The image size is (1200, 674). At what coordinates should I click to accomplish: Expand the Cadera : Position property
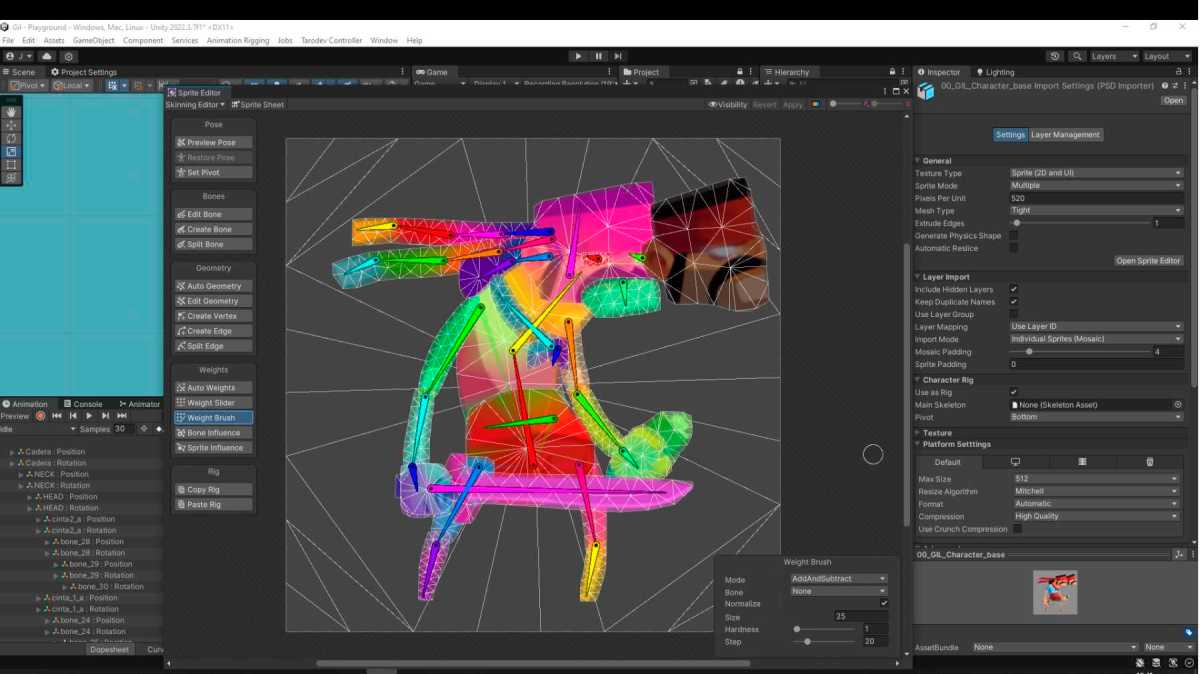(x=12, y=452)
